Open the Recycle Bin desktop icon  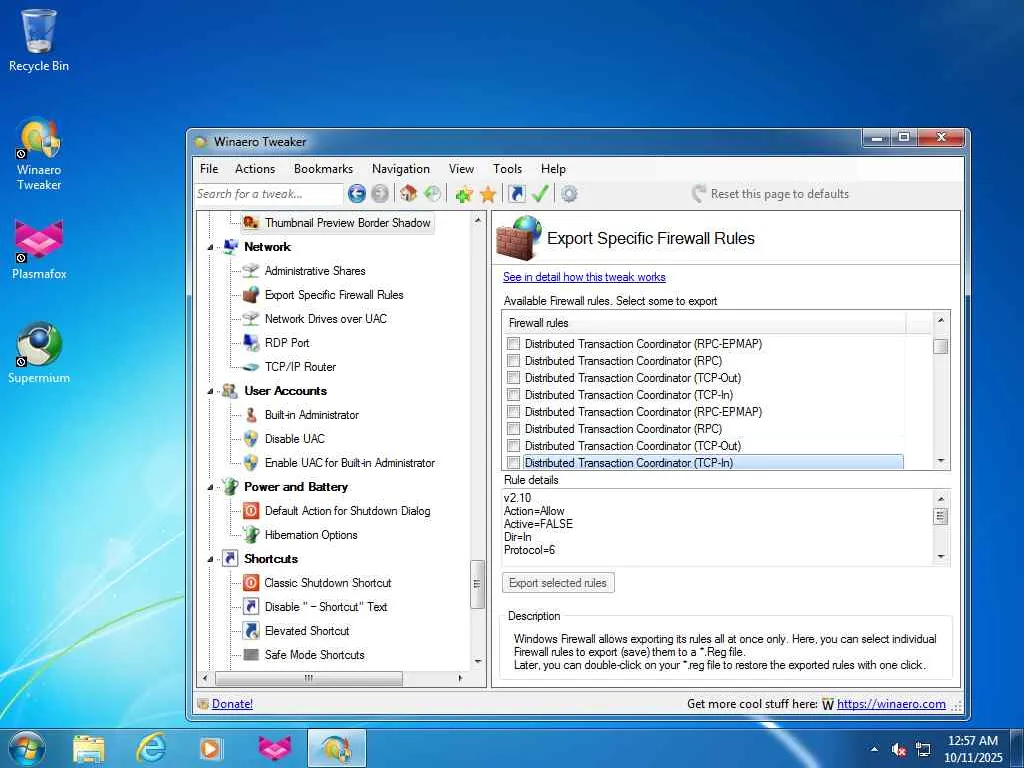coord(39,40)
